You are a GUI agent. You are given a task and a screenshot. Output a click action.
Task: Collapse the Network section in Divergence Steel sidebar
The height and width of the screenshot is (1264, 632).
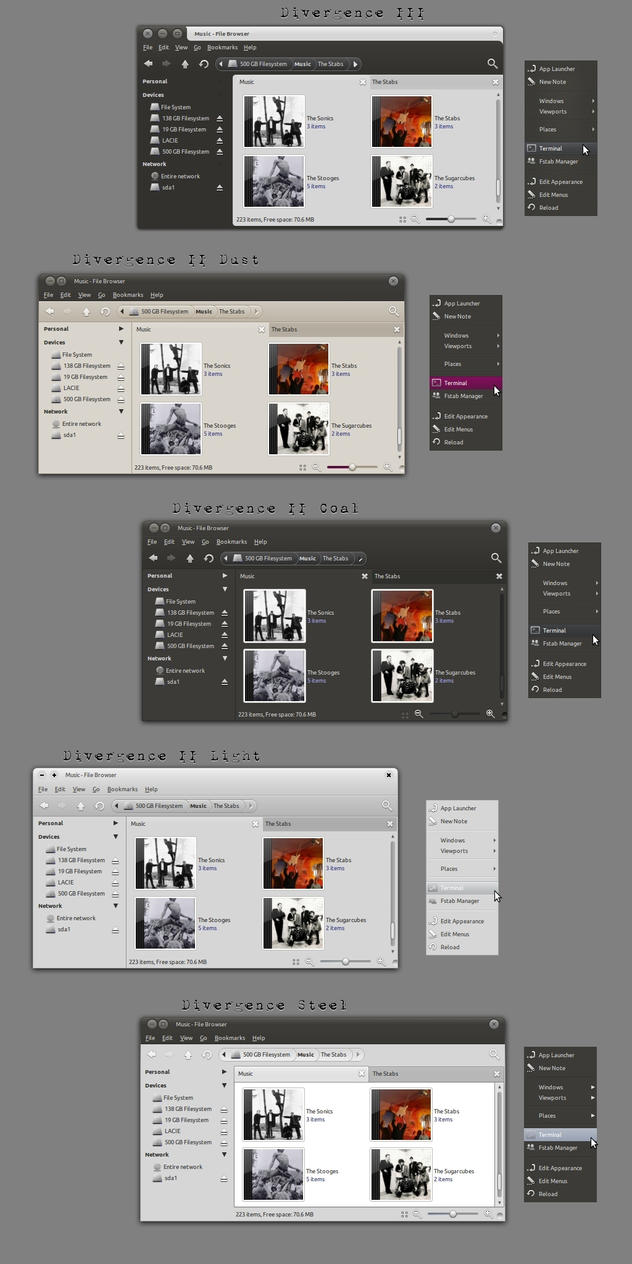(224, 1154)
